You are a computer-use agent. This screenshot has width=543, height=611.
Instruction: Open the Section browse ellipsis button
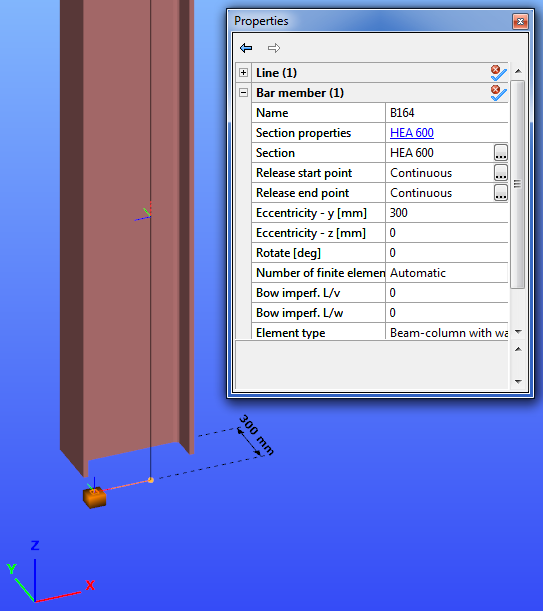pos(501,153)
